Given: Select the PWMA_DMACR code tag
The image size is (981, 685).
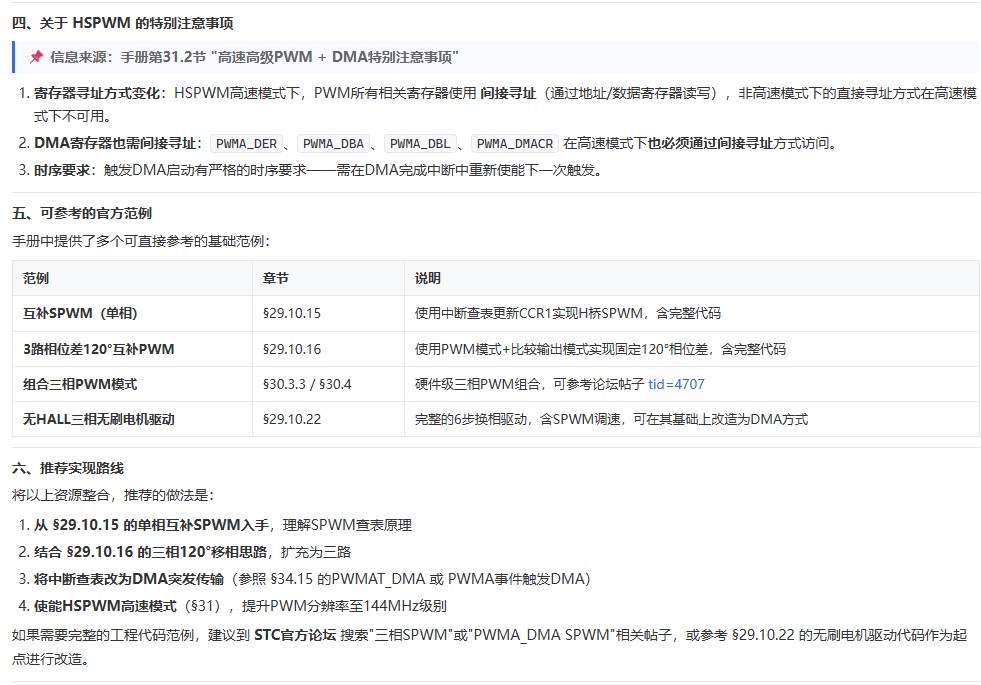Looking at the screenshot, I should [x=515, y=143].
